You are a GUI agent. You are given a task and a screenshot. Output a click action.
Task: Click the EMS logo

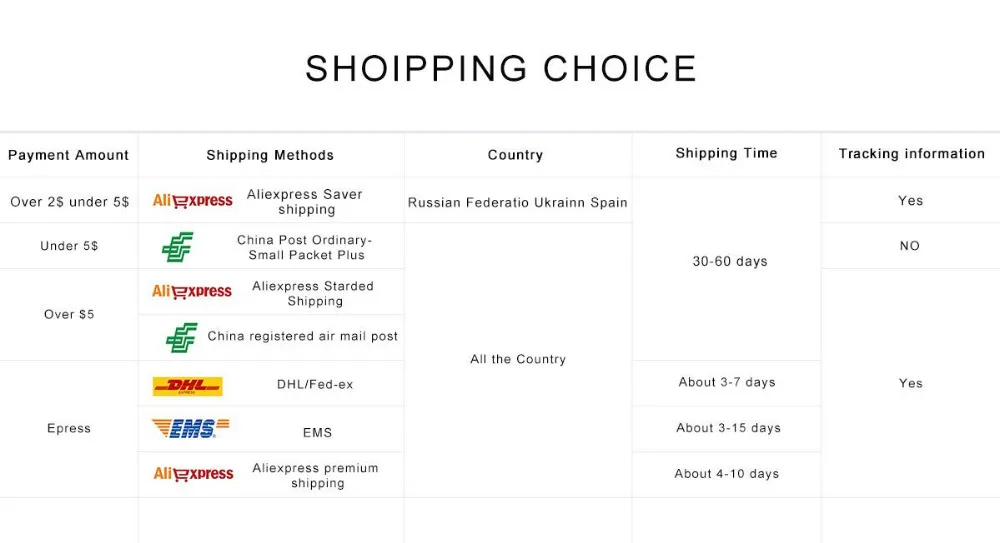point(190,429)
